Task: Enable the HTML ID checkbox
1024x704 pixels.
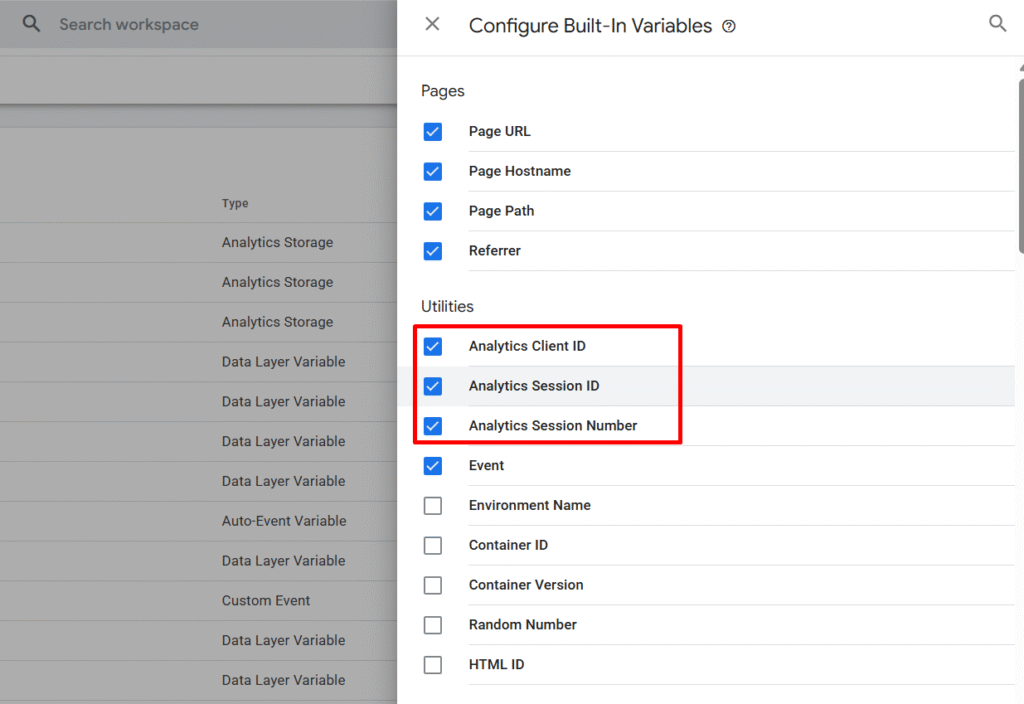Action: coord(433,665)
